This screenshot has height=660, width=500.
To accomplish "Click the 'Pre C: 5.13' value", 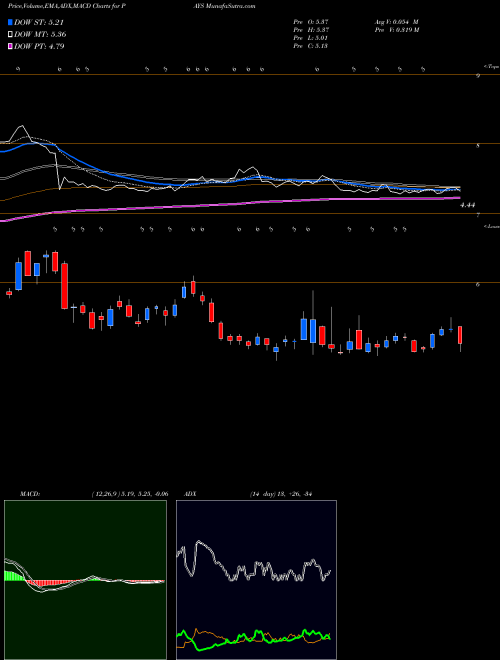I will coord(311,46).
